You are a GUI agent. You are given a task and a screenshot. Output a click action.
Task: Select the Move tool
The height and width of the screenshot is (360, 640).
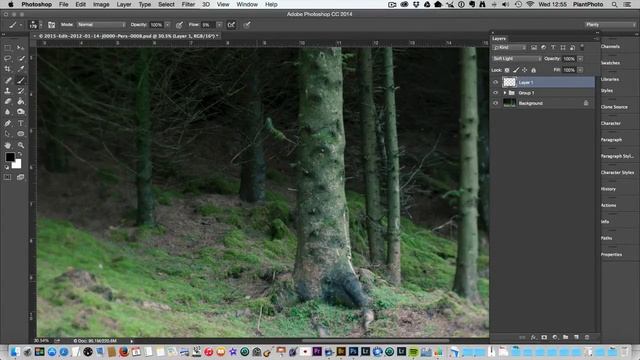[20, 48]
